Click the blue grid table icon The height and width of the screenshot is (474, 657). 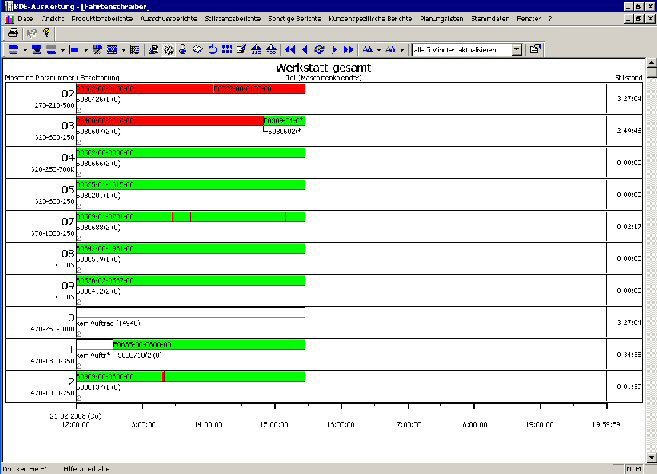coord(112,50)
